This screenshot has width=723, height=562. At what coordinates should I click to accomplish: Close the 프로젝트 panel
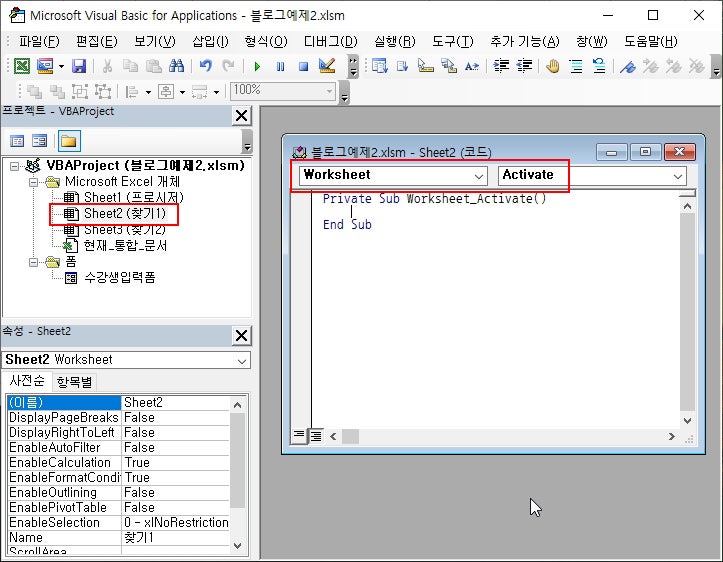pyautogui.click(x=242, y=116)
